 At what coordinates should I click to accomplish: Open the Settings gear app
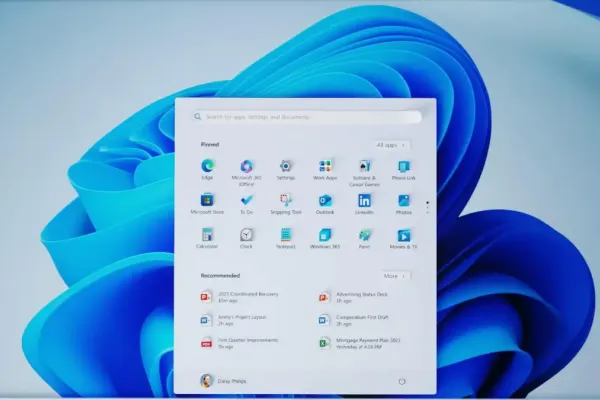pyautogui.click(x=285, y=170)
